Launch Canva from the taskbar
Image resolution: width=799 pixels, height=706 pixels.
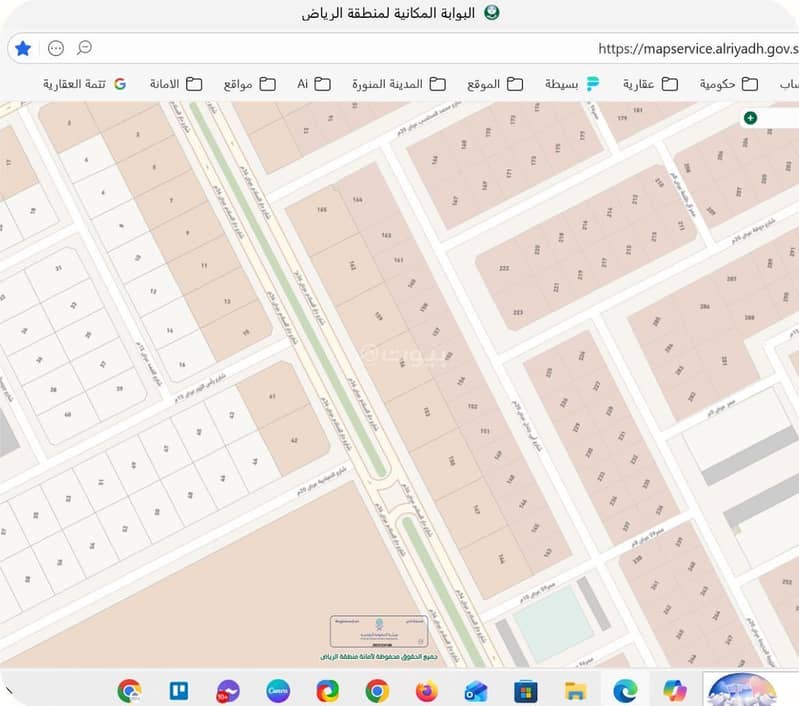pyautogui.click(x=277, y=690)
